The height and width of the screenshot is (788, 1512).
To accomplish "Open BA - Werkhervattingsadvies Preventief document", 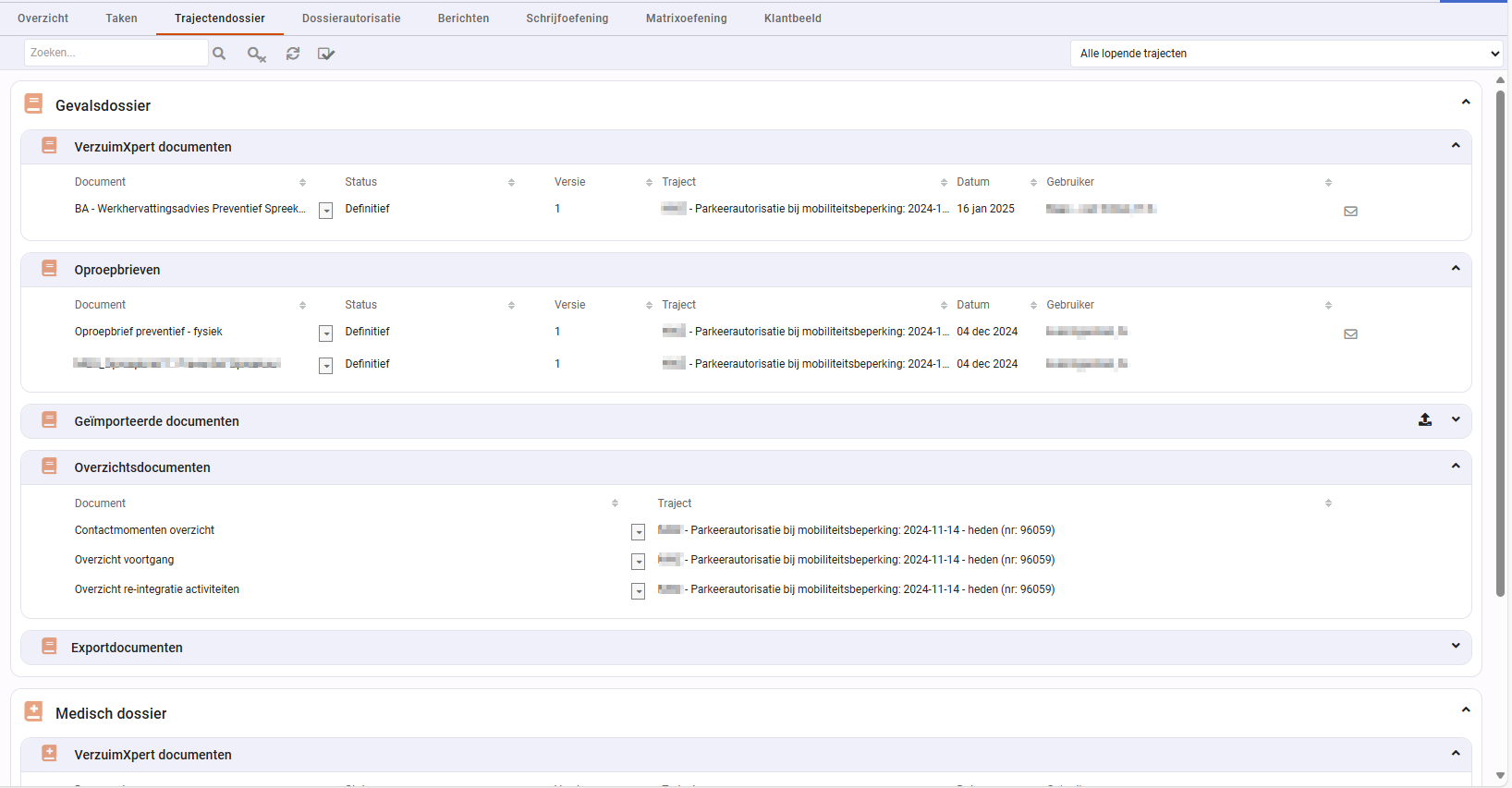I will 190,209.
